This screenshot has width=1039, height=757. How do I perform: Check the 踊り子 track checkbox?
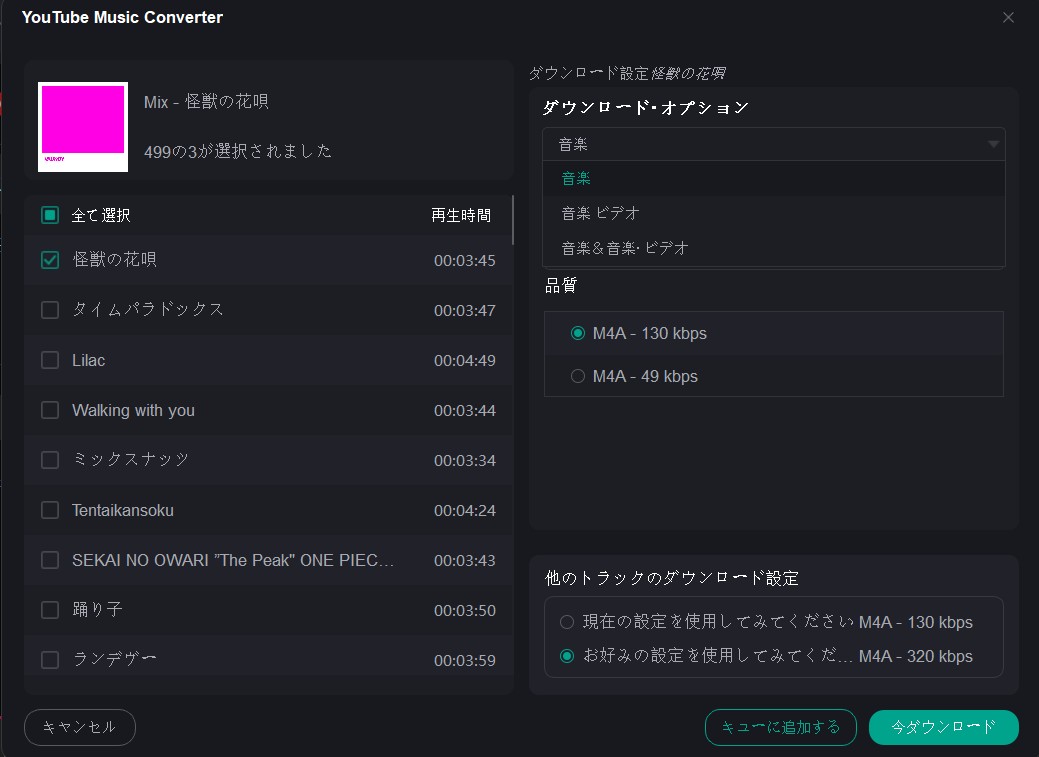click(50, 610)
